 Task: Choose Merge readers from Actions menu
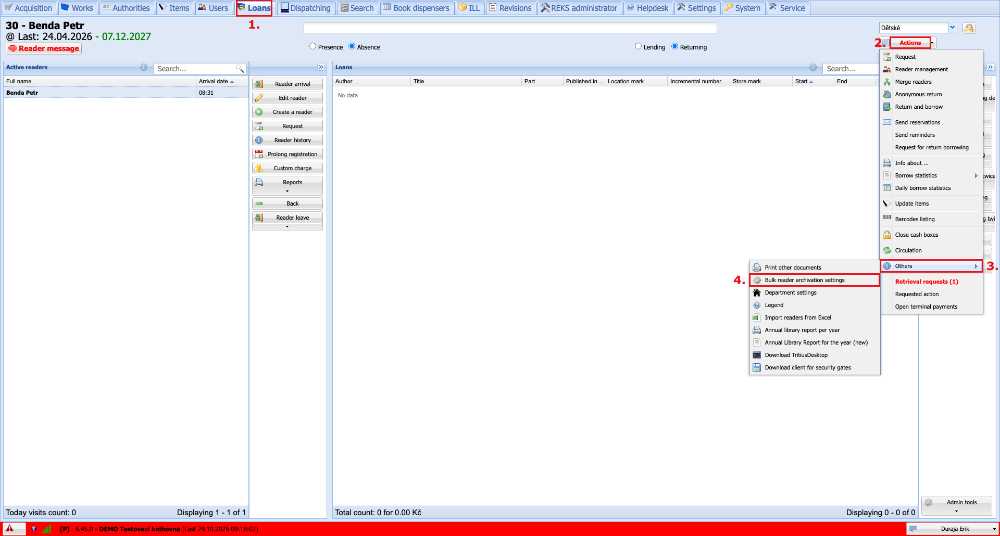930,82
